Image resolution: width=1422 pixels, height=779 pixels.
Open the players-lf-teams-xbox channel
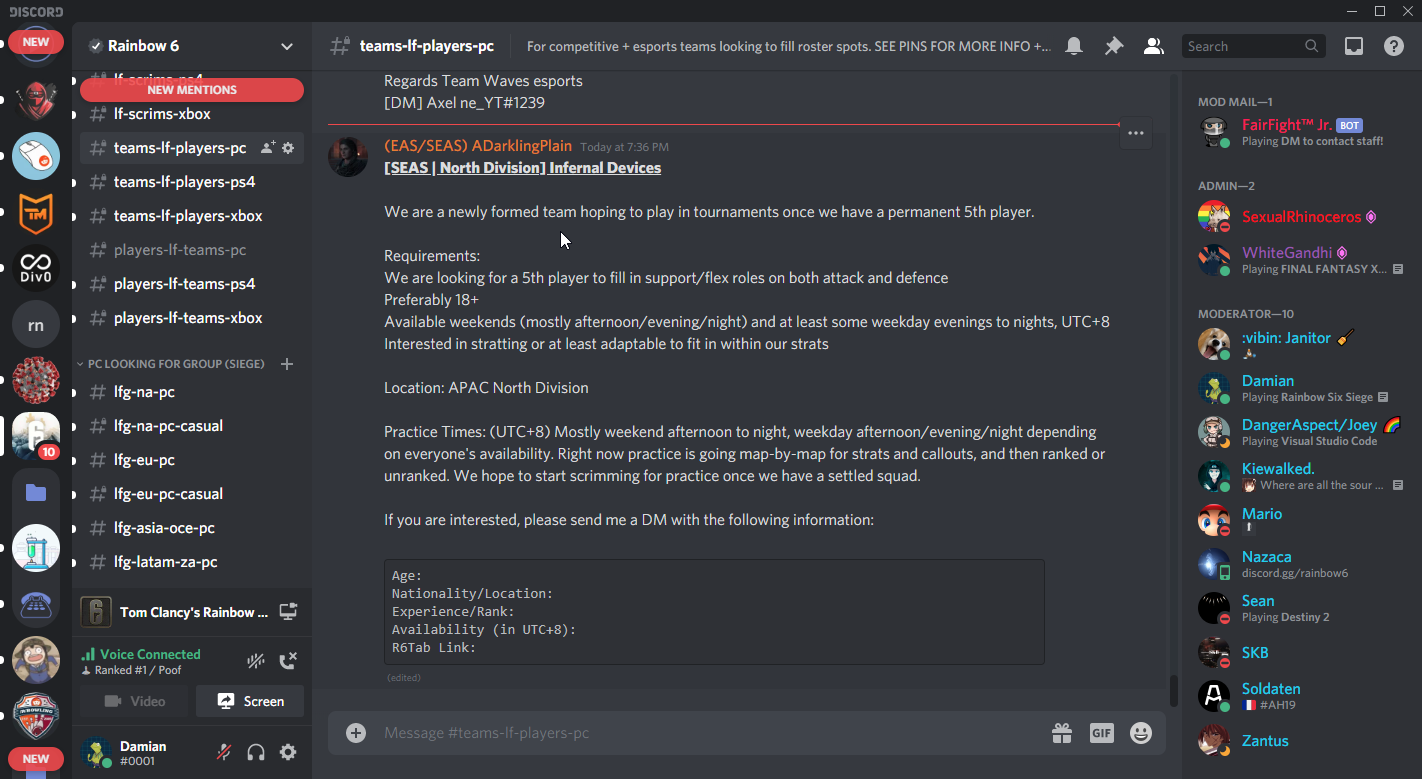coord(188,318)
